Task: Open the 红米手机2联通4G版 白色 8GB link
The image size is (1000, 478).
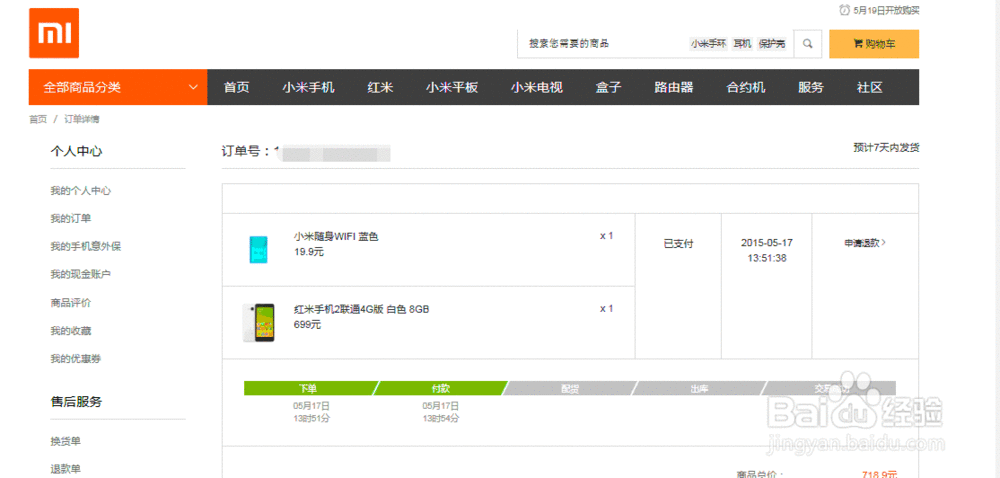Action: click(362, 310)
